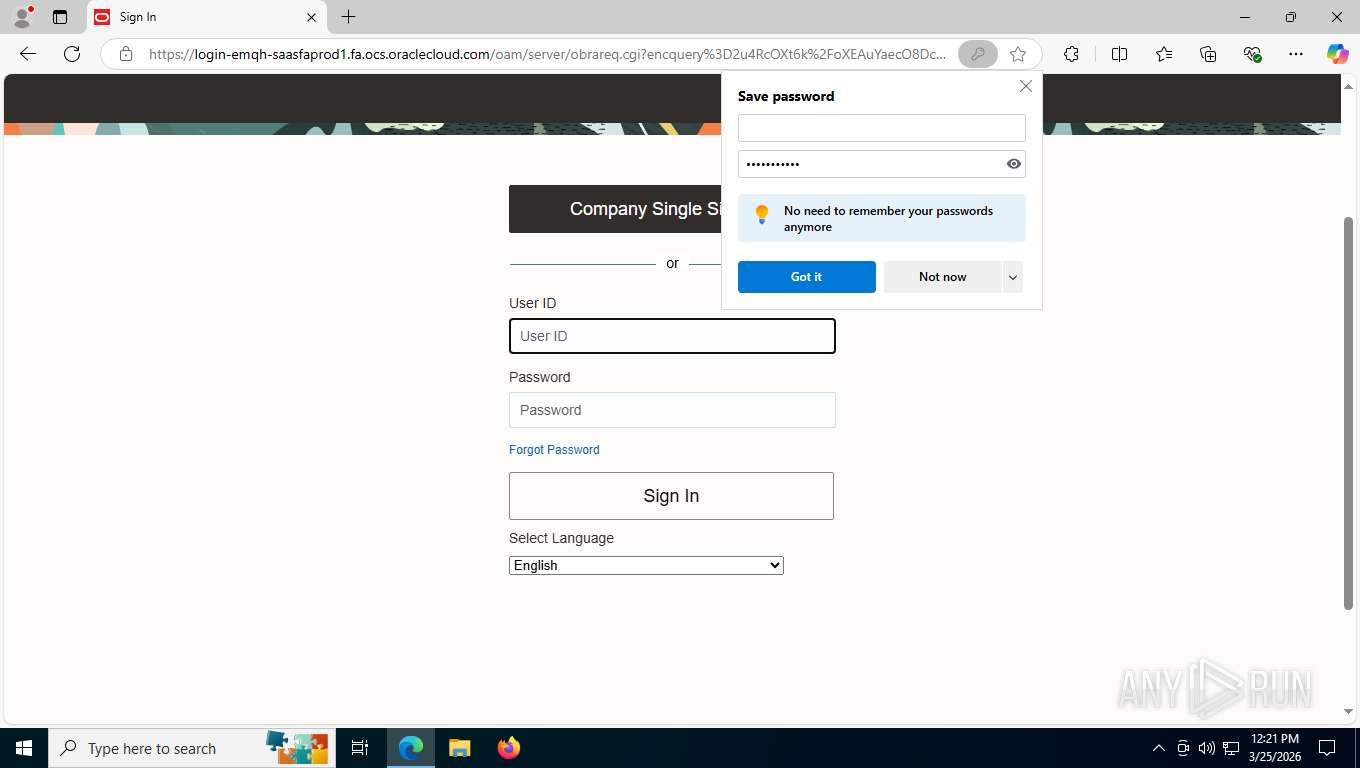The height and width of the screenshot is (768, 1360).
Task: Refresh the current page
Action: [x=72, y=54]
